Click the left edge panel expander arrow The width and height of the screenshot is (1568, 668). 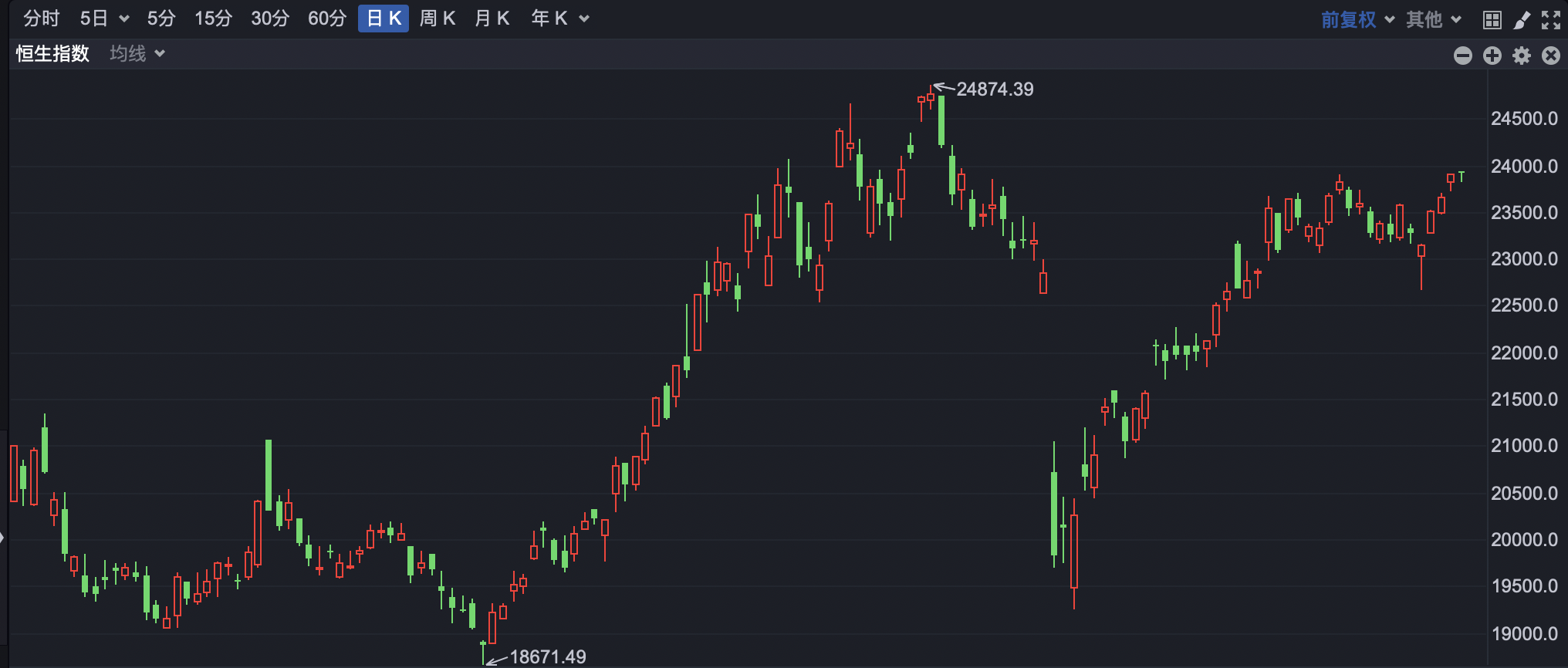click(x=2, y=538)
